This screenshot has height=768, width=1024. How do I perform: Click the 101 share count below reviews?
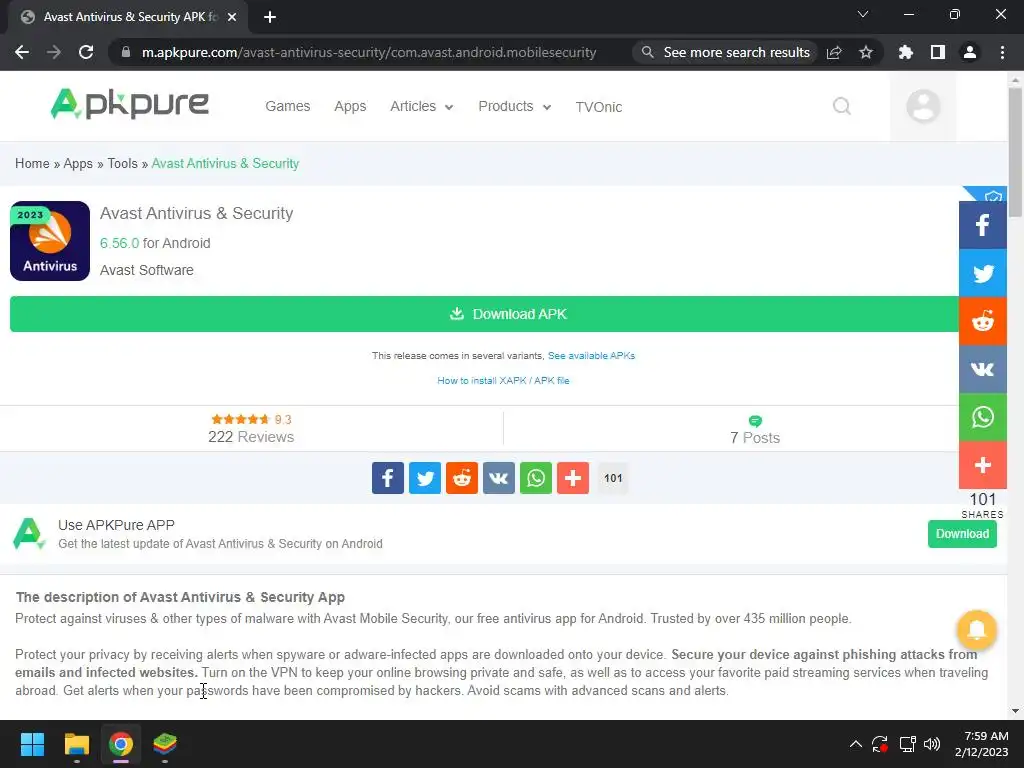(613, 478)
